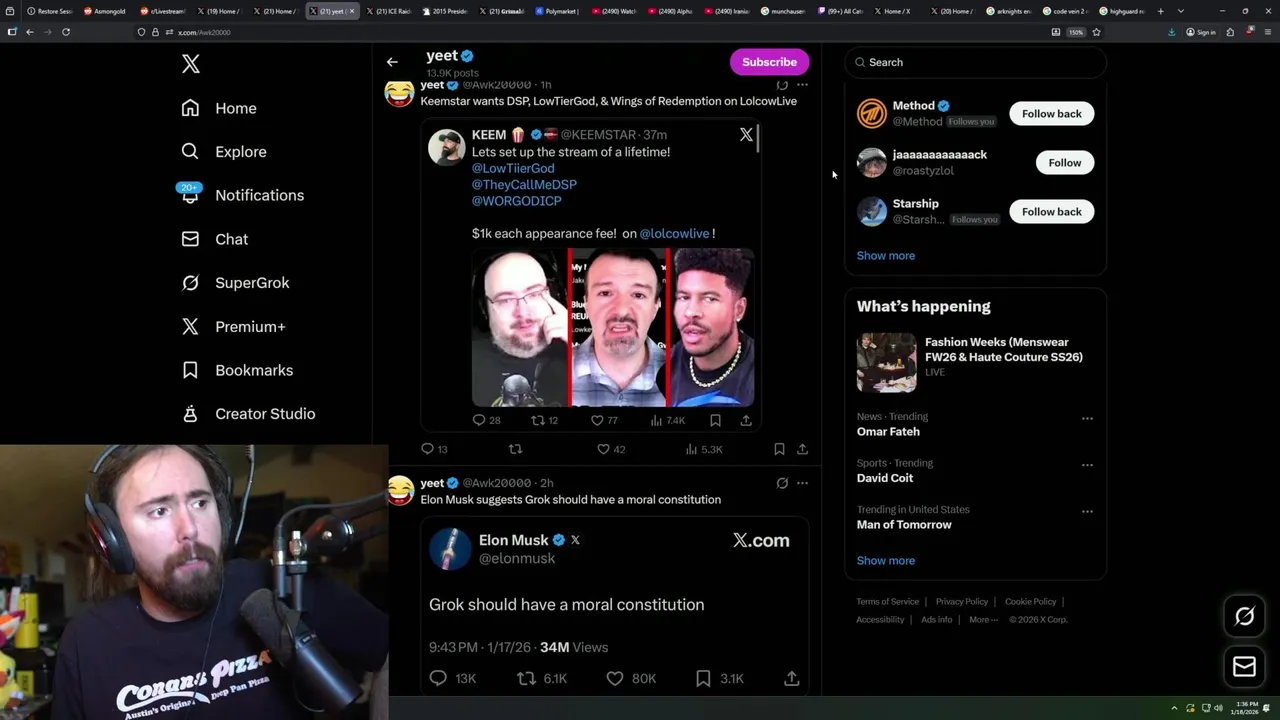Image resolution: width=1280 pixels, height=720 pixels.
Task: Open more menu on Keemstar post
Action: (802, 86)
